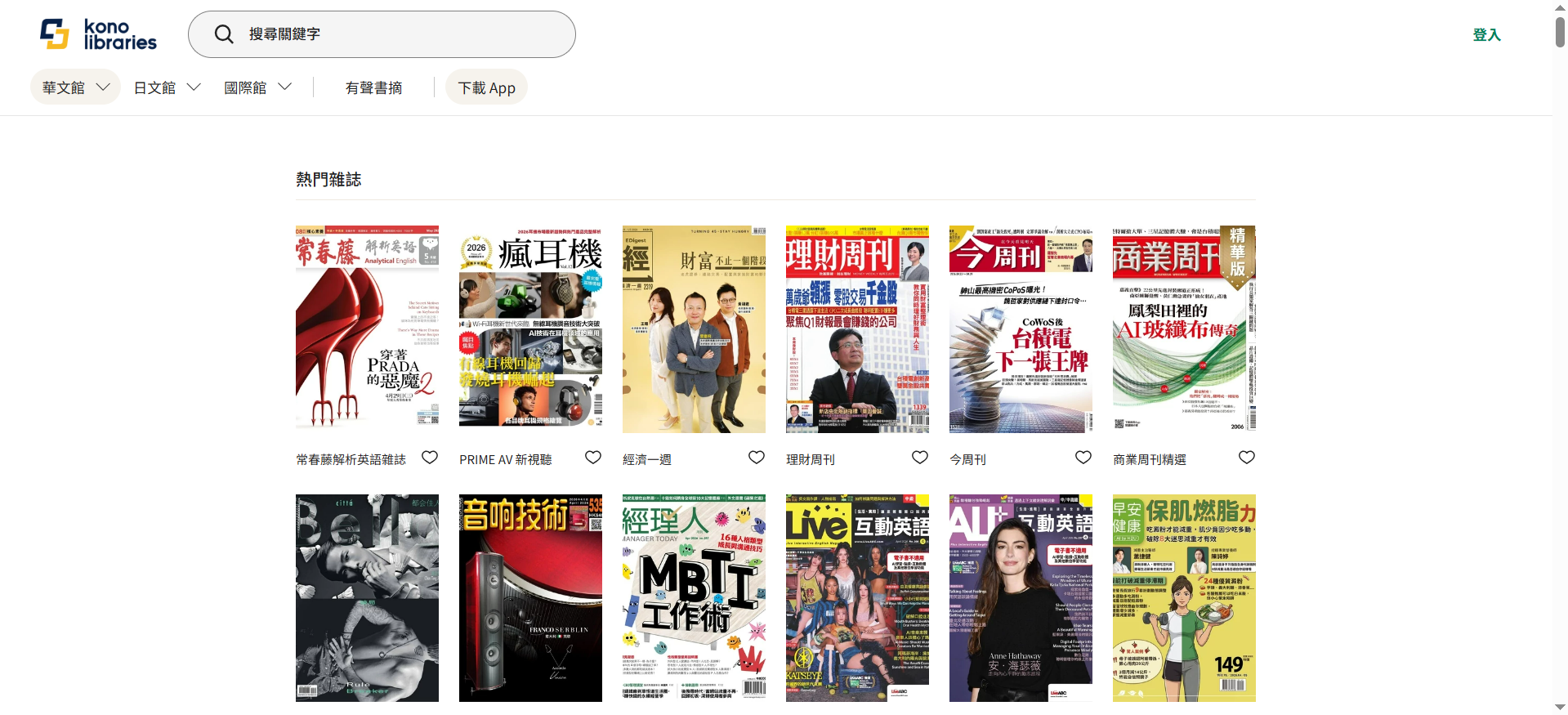1568x715 pixels.
Task: Click the 理財周刊 title link
Action: pyautogui.click(x=811, y=460)
